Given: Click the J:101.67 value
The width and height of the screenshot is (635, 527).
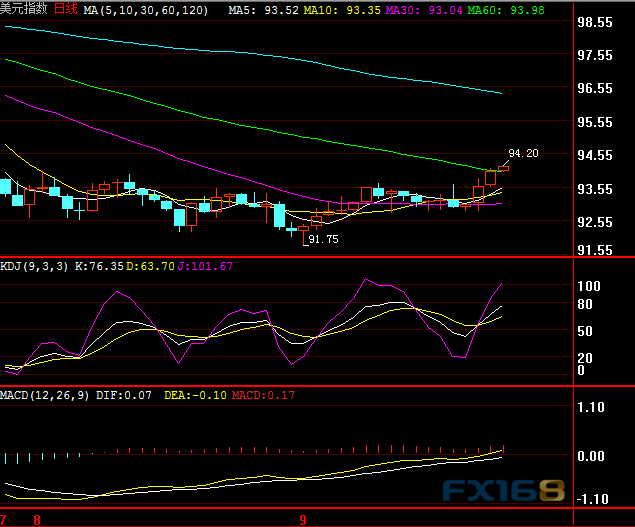Looking at the screenshot, I should [205, 267].
